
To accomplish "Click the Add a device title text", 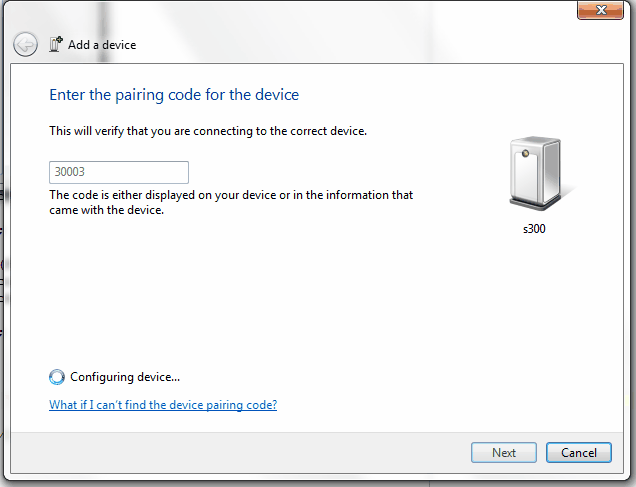I will (102, 45).
